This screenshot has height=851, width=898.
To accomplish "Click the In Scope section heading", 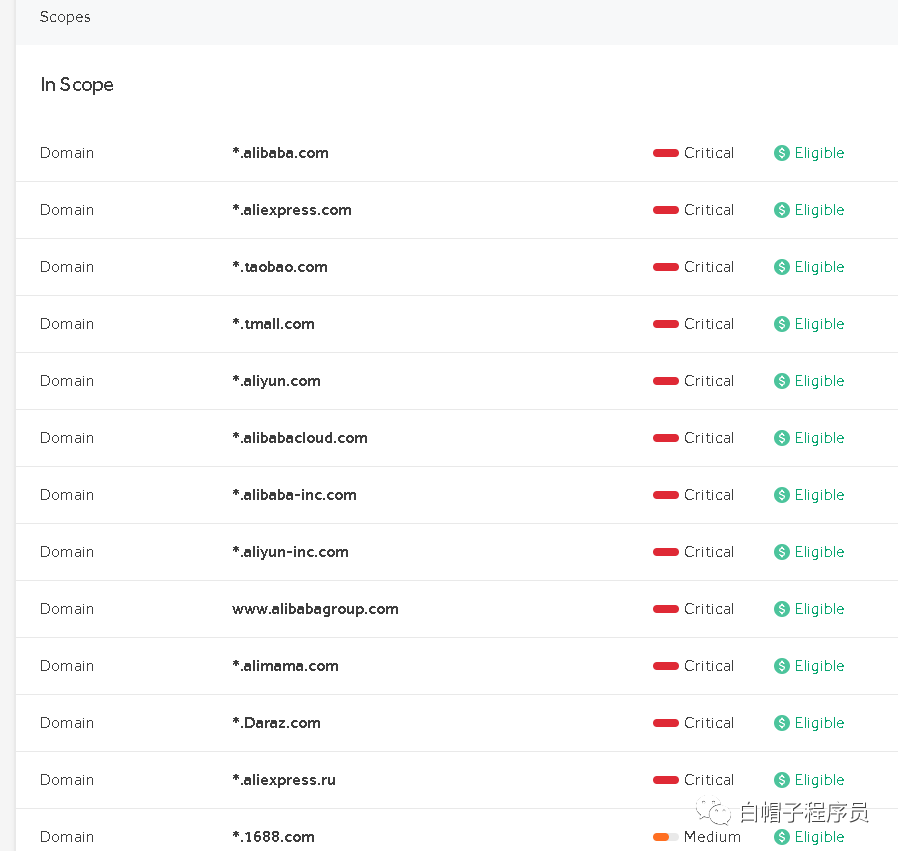I will coord(77,85).
